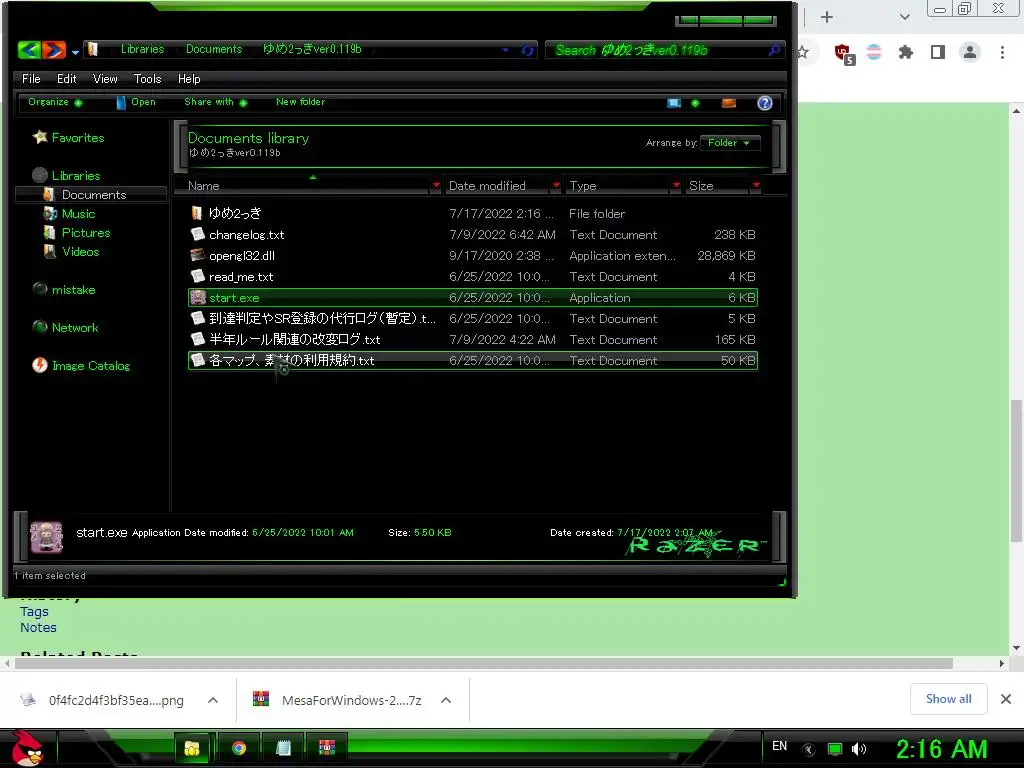
Task: Open the View menu
Action: coord(105,78)
